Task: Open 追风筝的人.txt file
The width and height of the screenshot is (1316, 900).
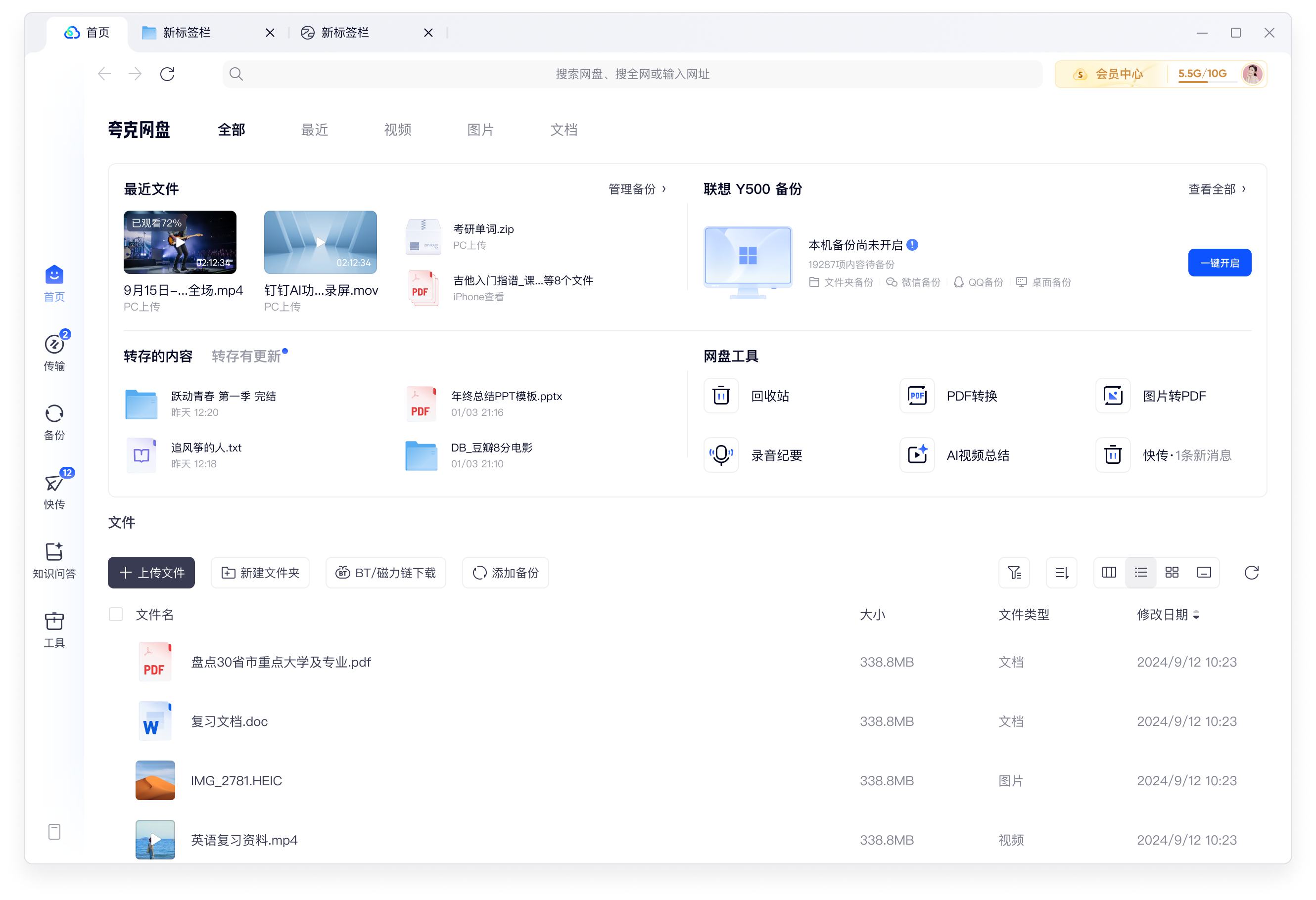Action: (184, 455)
